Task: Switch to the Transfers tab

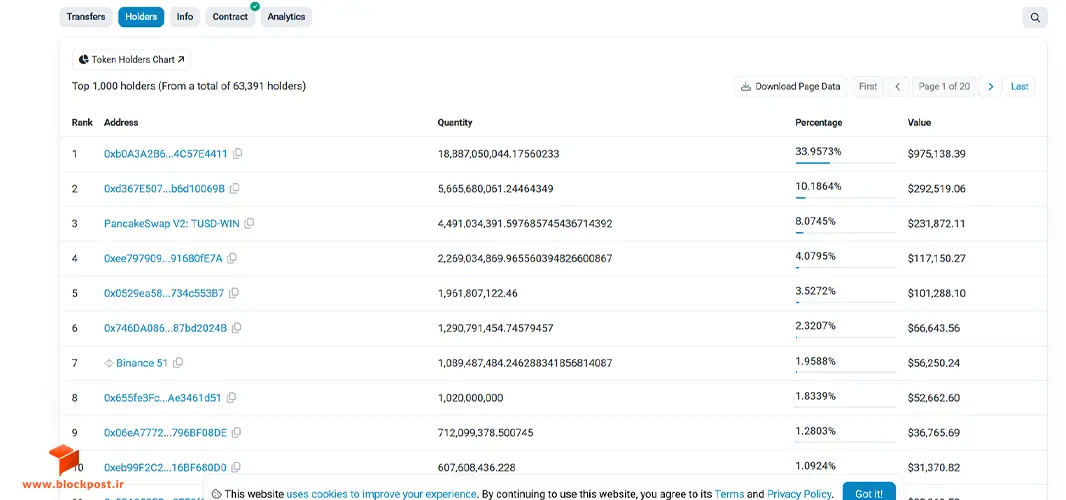Action: click(x=86, y=17)
